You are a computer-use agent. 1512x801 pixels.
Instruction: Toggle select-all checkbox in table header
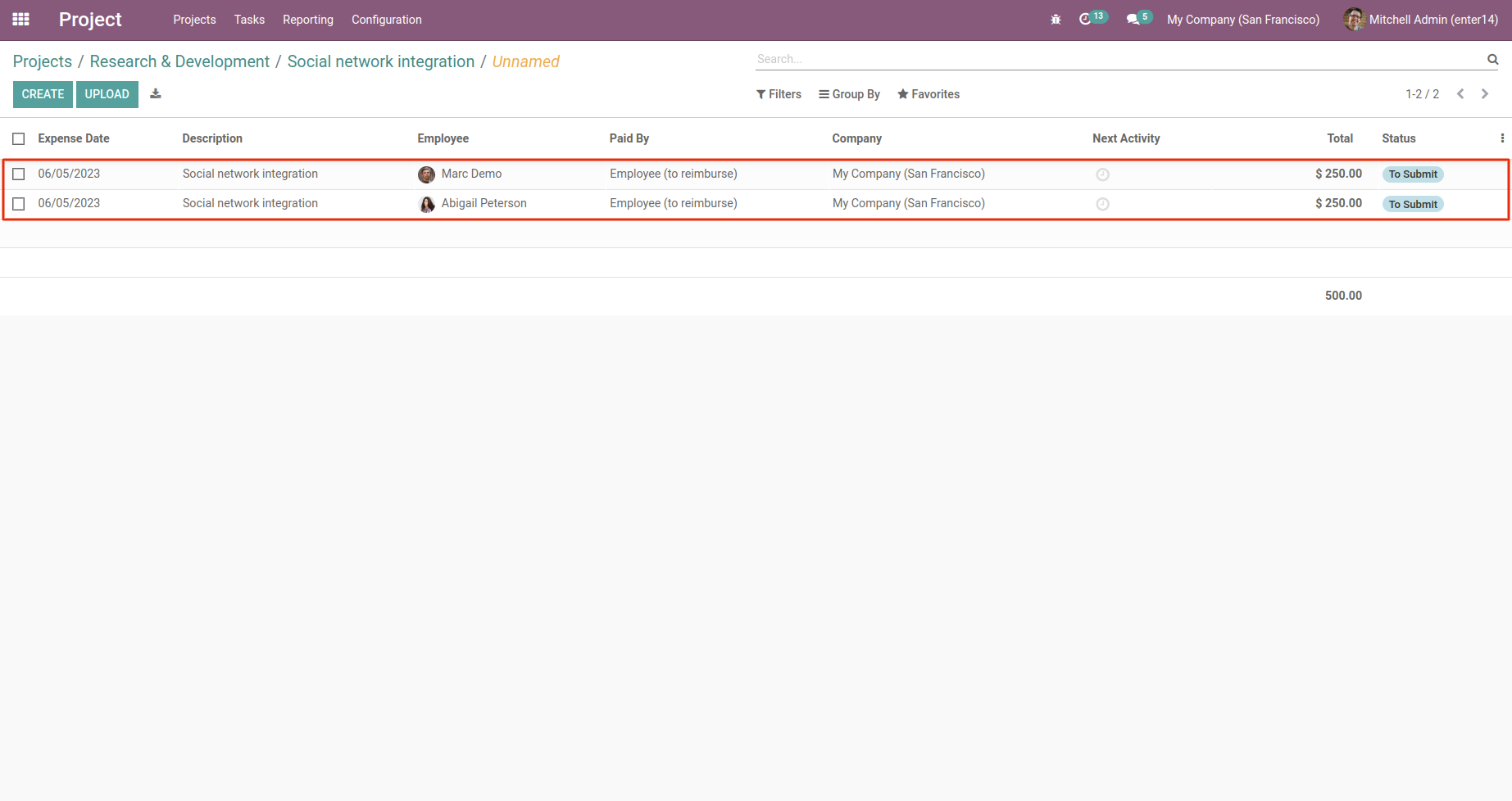click(x=19, y=138)
